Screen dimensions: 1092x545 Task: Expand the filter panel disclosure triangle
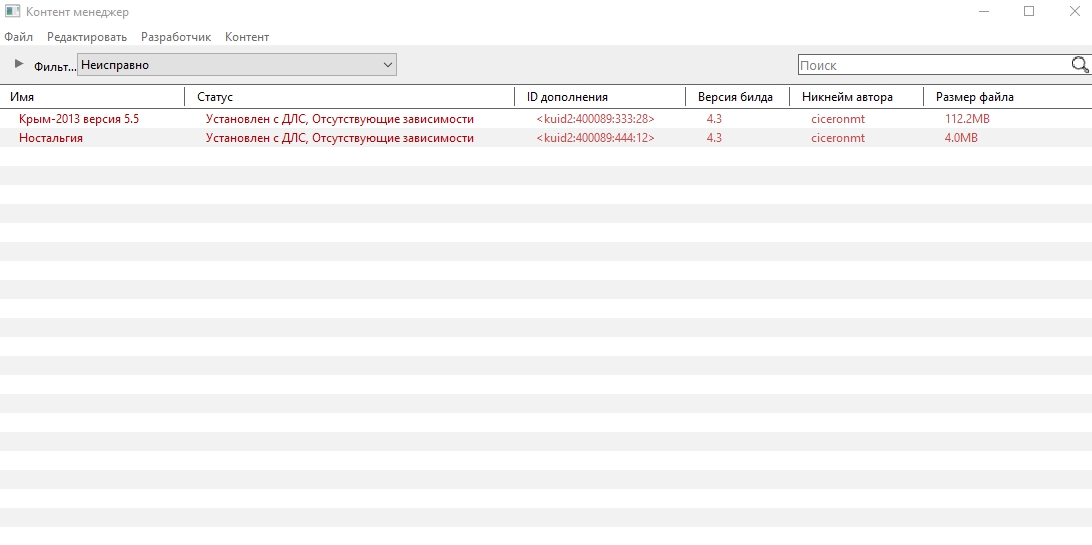coord(18,64)
